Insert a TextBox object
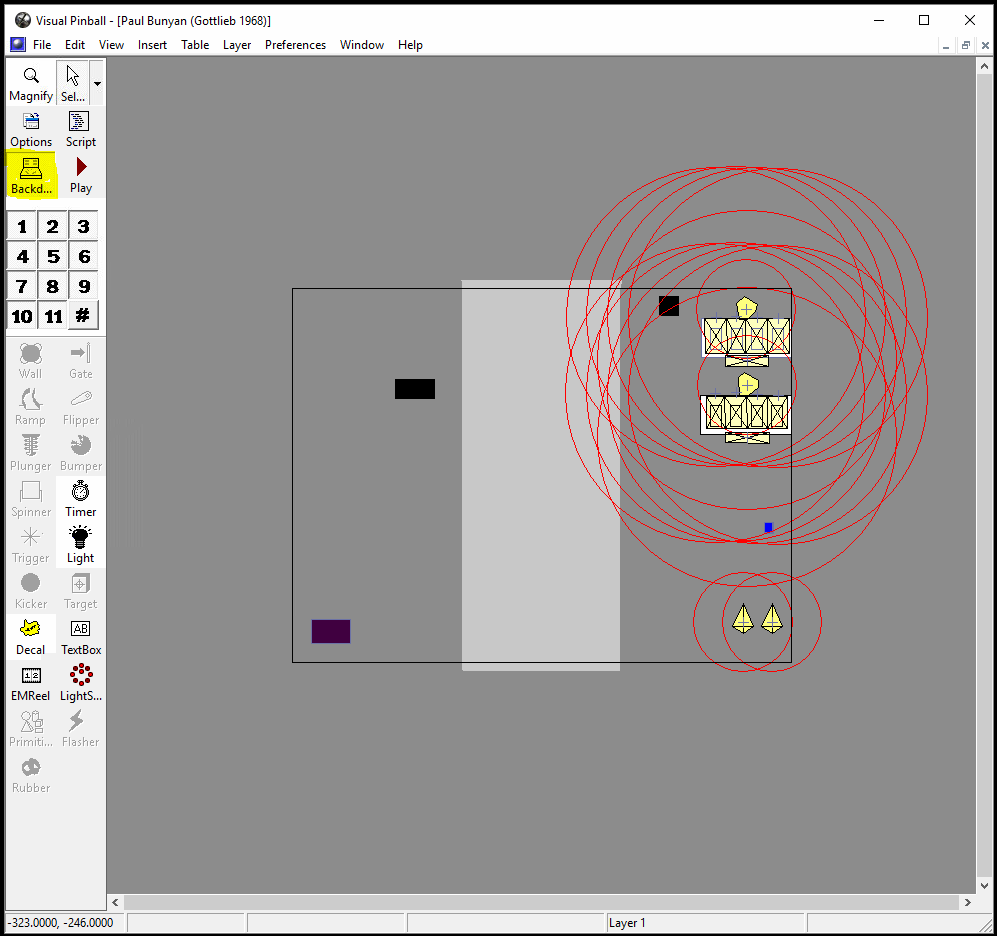997x936 pixels. point(80,637)
